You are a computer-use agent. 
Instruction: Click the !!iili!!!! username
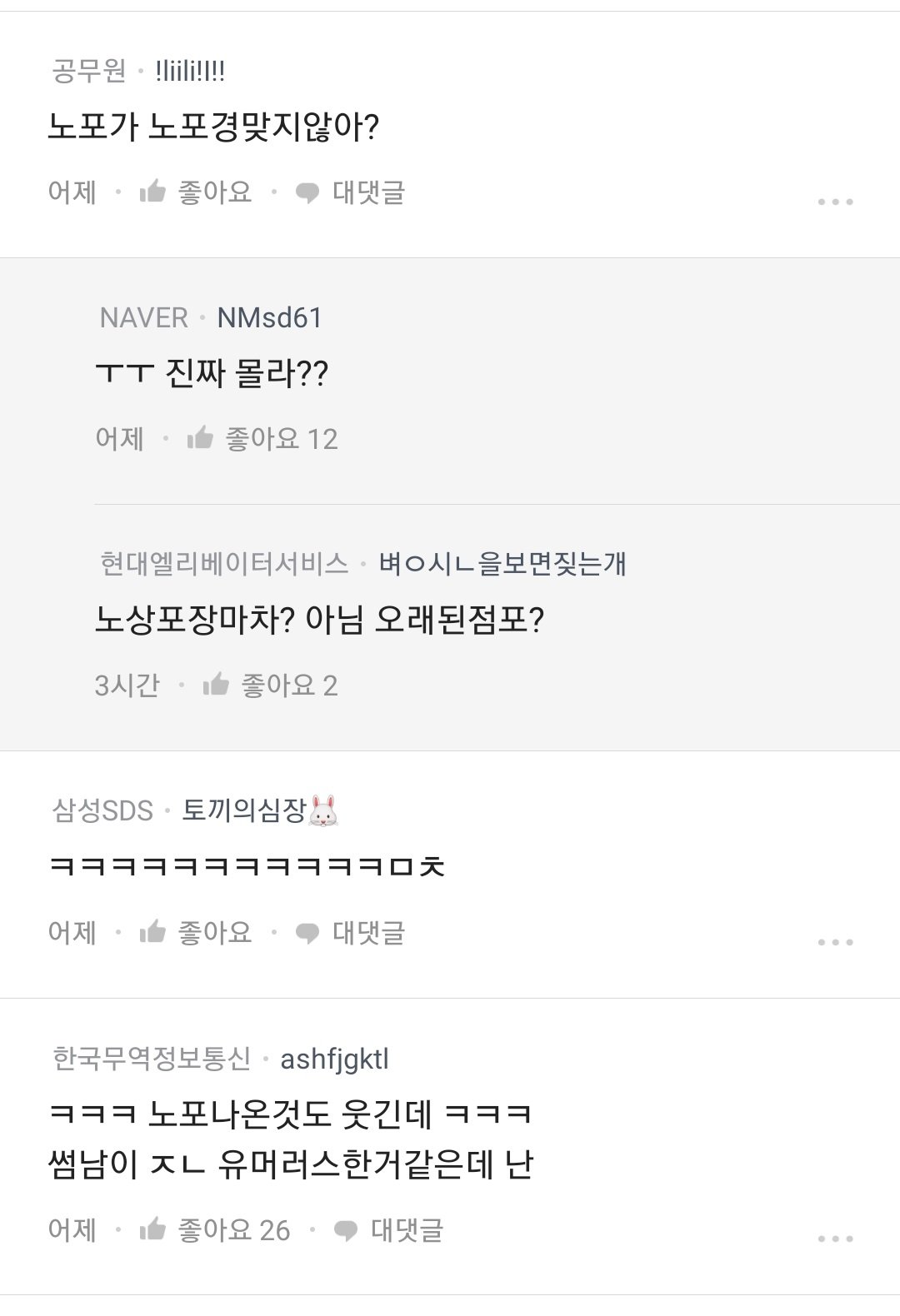(190, 72)
